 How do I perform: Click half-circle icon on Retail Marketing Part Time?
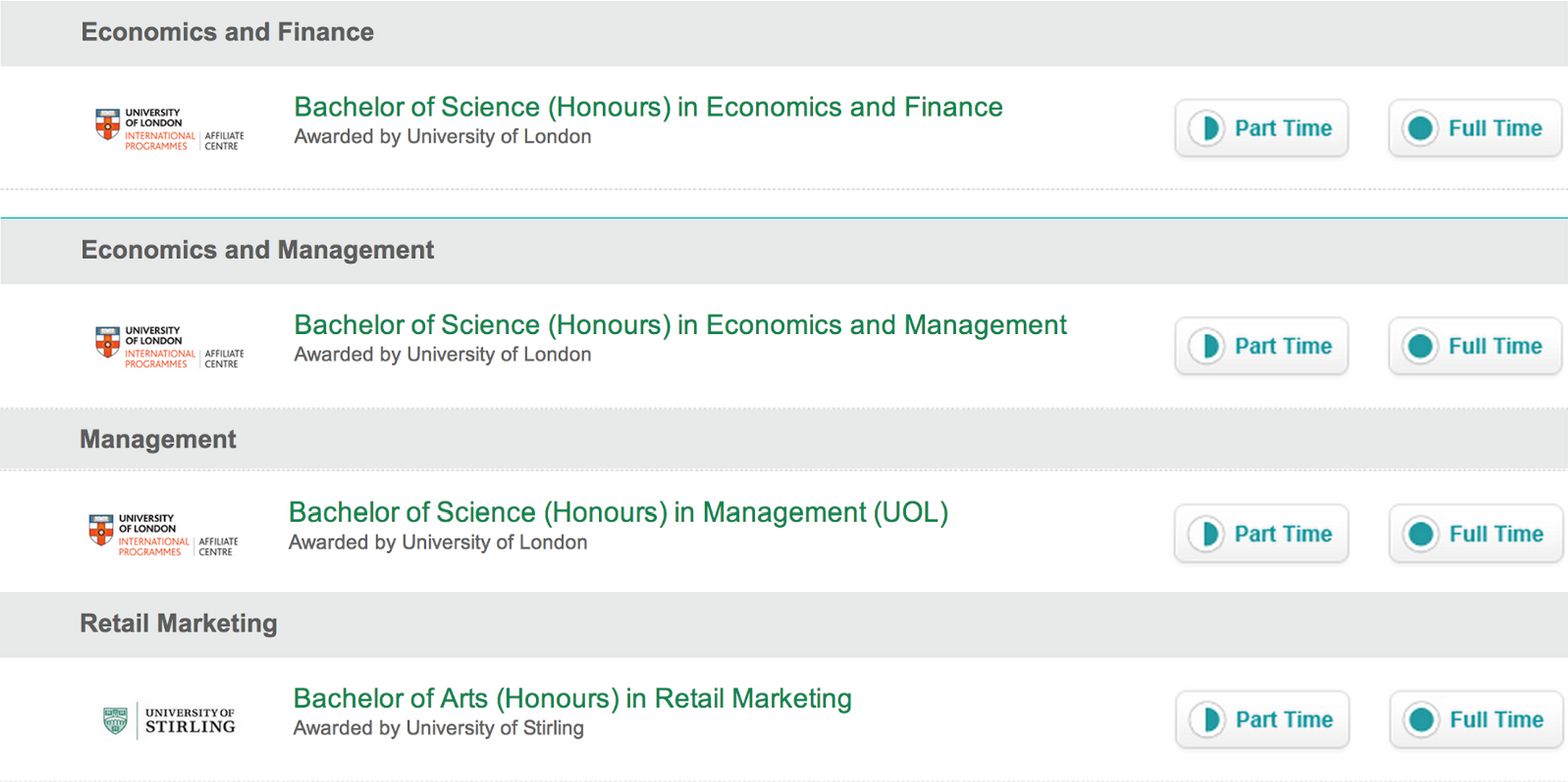pyautogui.click(x=1208, y=719)
